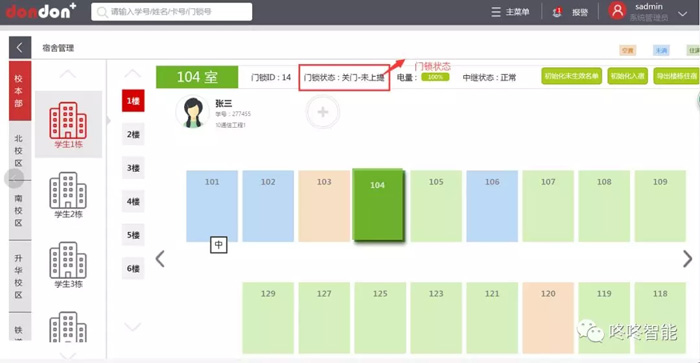Switch to the 北校区 campus tab
The height and width of the screenshot is (363, 700).
pyautogui.click(x=18, y=150)
